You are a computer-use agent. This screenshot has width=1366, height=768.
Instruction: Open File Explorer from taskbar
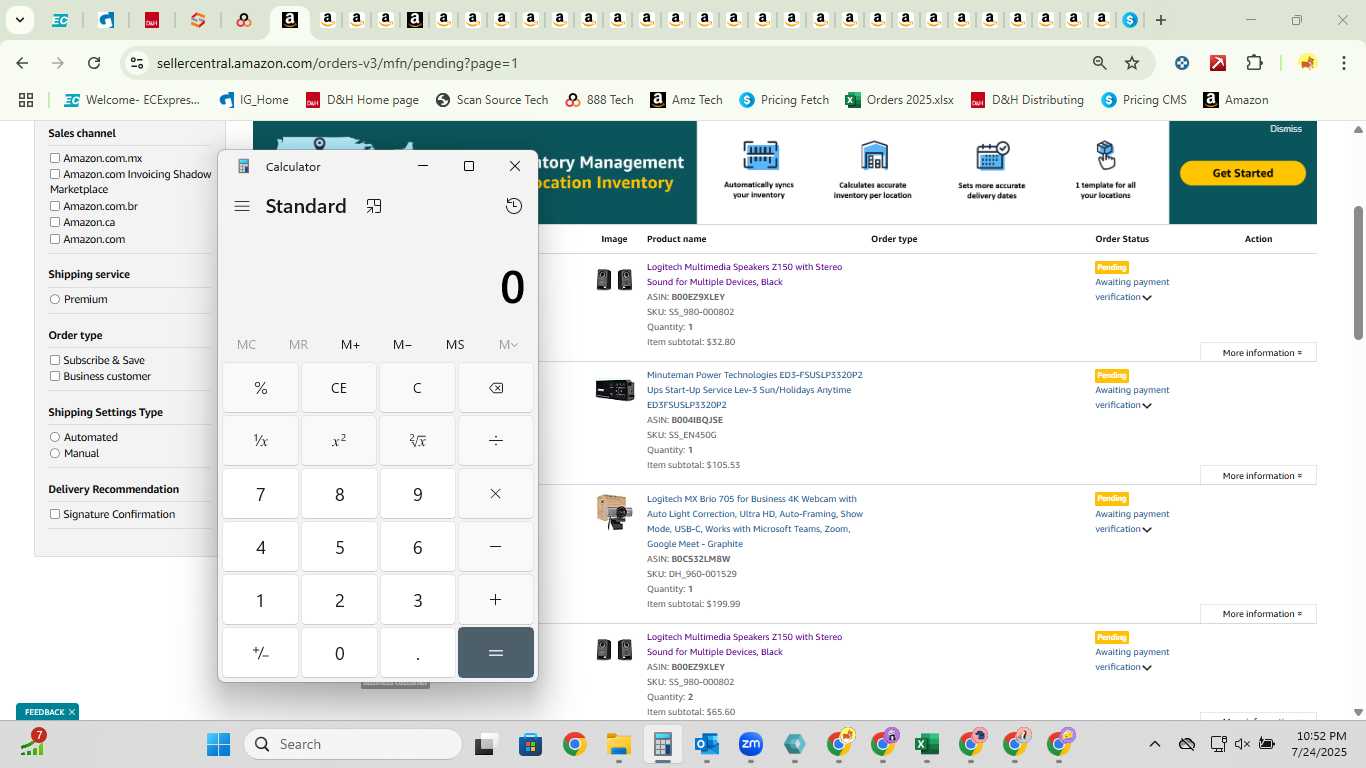coord(618,744)
